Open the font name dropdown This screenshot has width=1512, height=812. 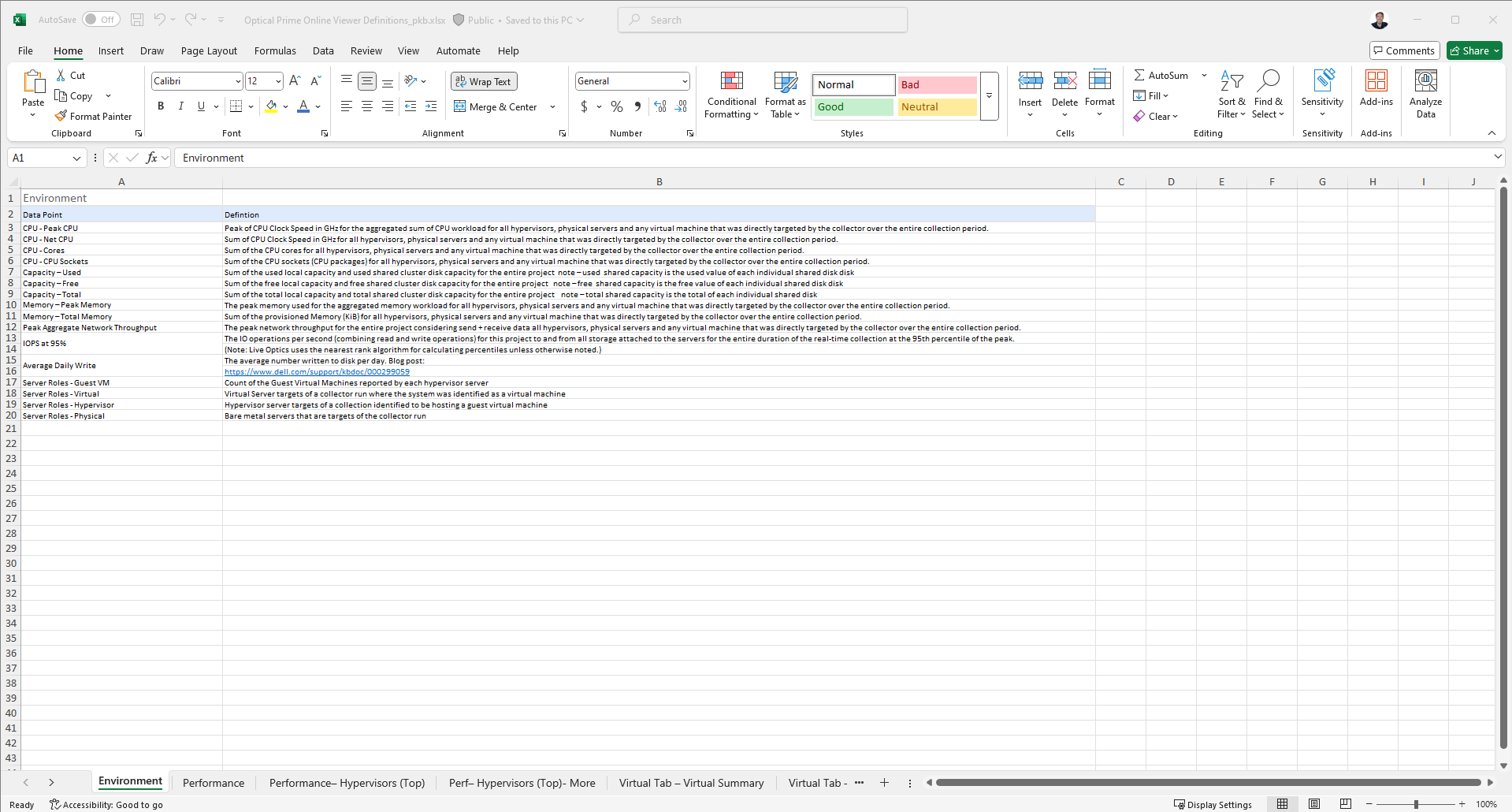pos(238,81)
